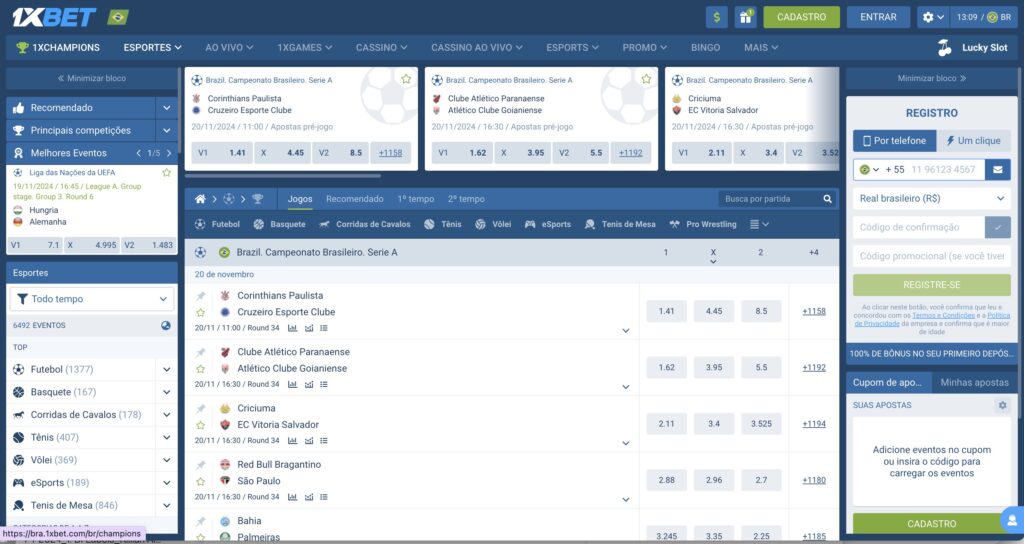Click the home icon in breadcrumb bar
1024x544 pixels.
click(200, 199)
